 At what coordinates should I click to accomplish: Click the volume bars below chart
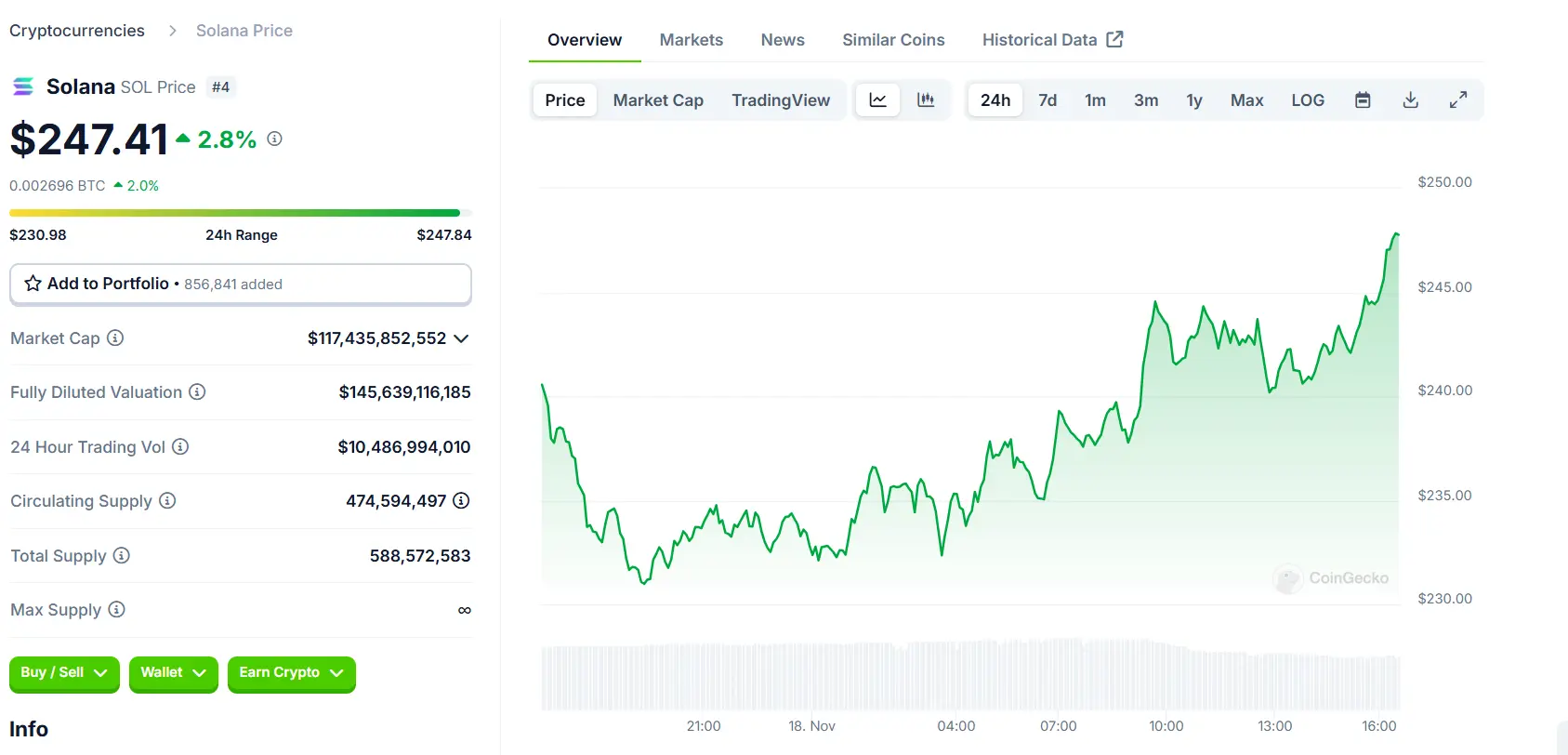[x=970, y=675]
